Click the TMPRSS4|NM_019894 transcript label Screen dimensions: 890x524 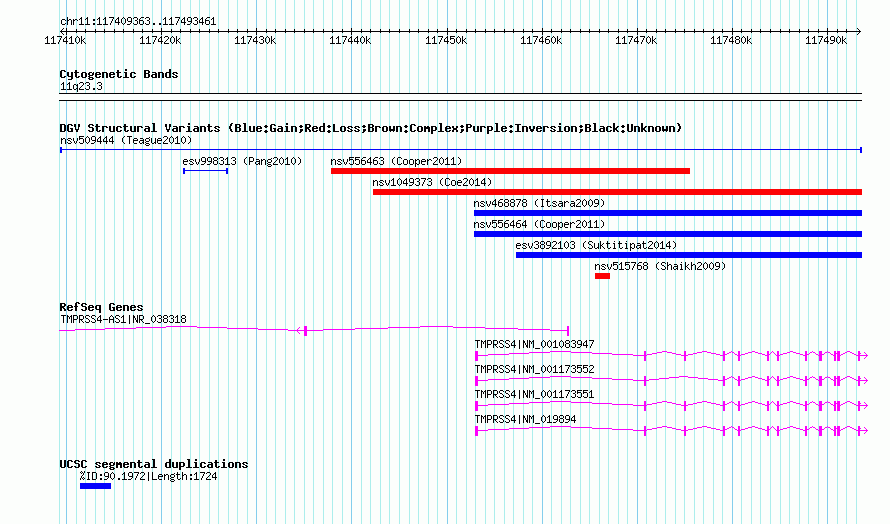(525, 419)
